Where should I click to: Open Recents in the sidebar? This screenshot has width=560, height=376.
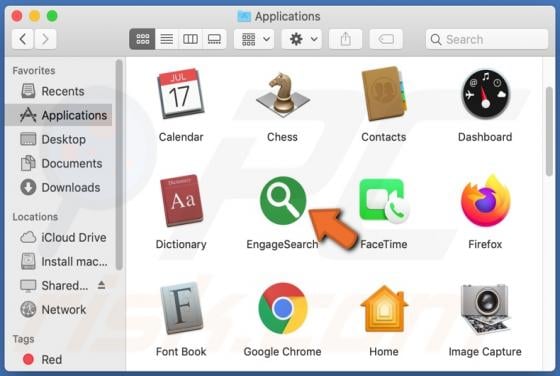[59, 91]
